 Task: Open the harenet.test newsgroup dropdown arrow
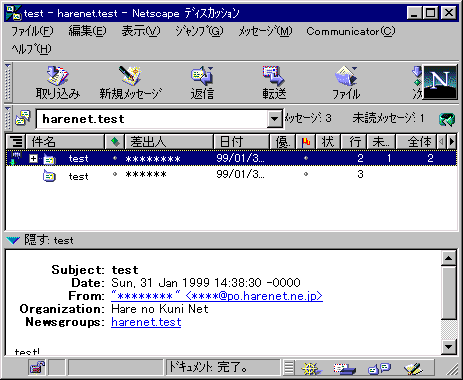click(274, 118)
